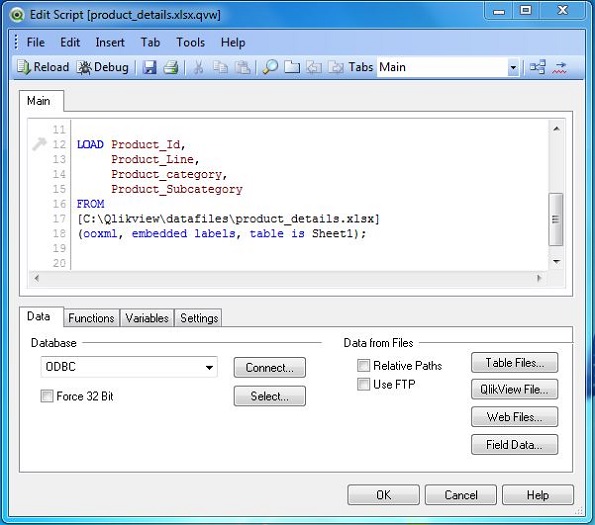The height and width of the screenshot is (525, 595).
Task: Move tab left with promote icon
Action: tap(314, 68)
